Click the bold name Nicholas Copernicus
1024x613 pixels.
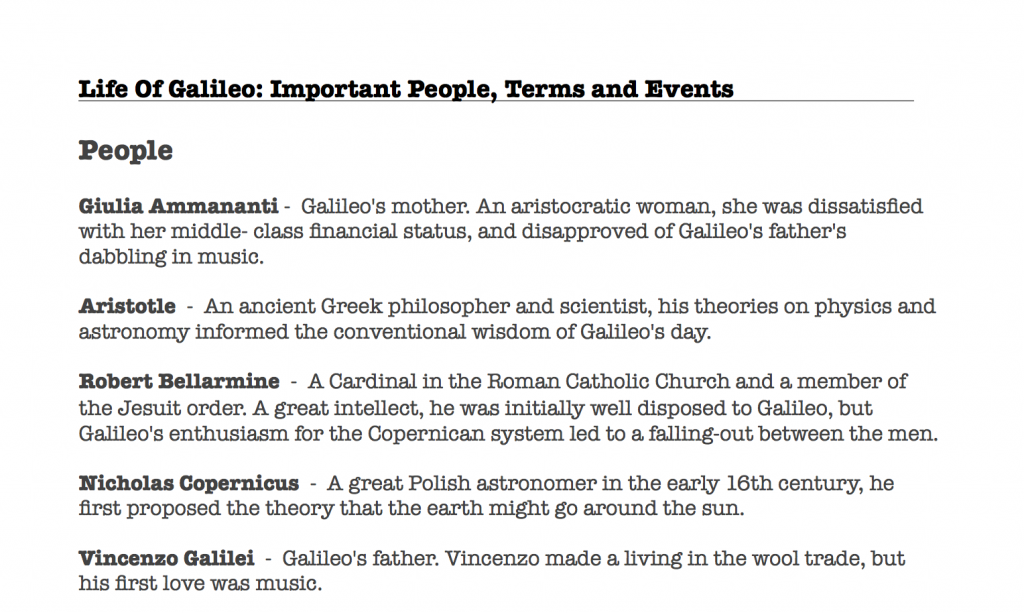(189, 483)
